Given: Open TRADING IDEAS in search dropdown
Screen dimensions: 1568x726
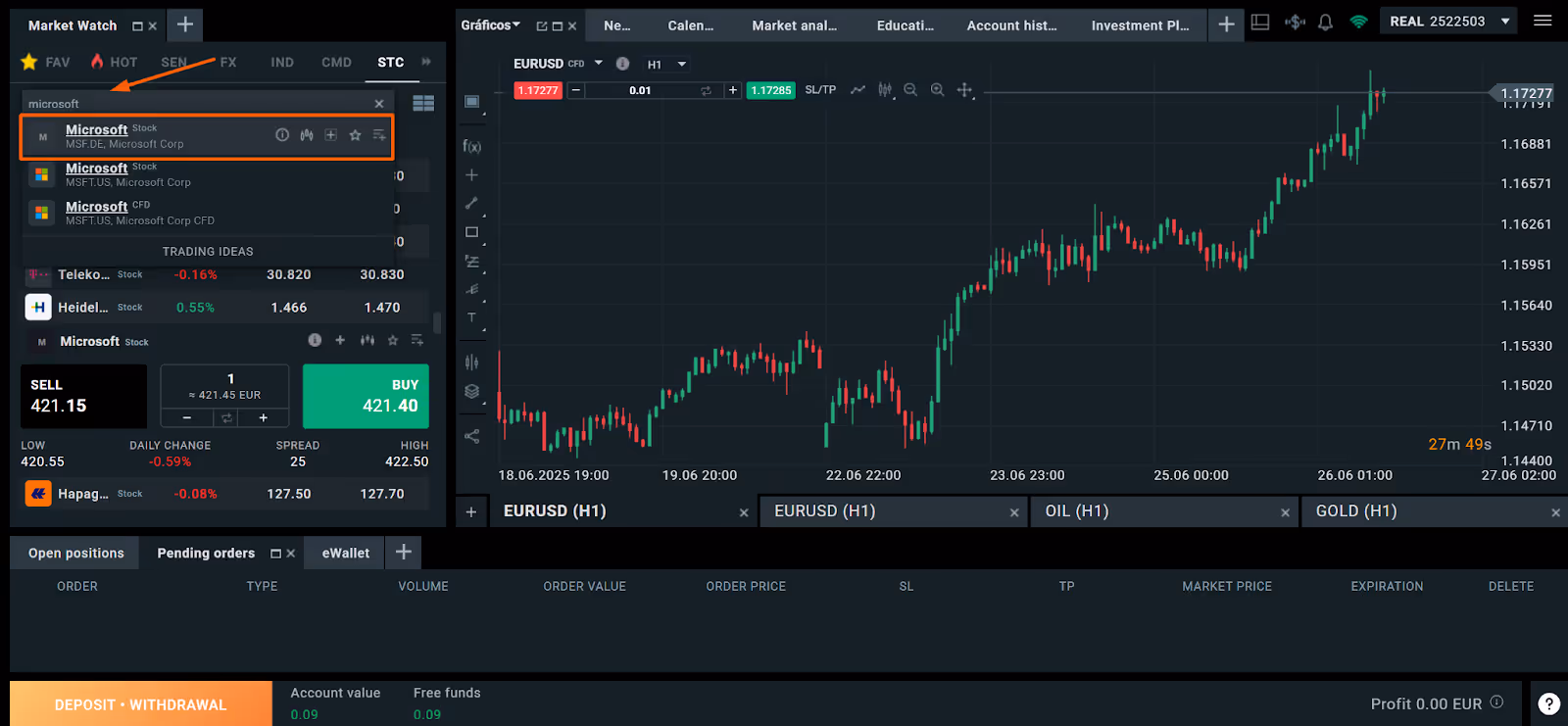Looking at the screenshot, I should point(208,252).
